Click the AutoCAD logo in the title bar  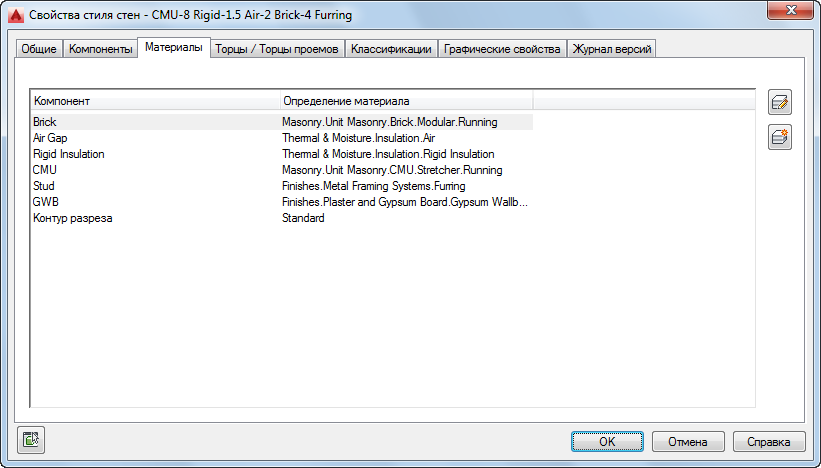[14, 15]
